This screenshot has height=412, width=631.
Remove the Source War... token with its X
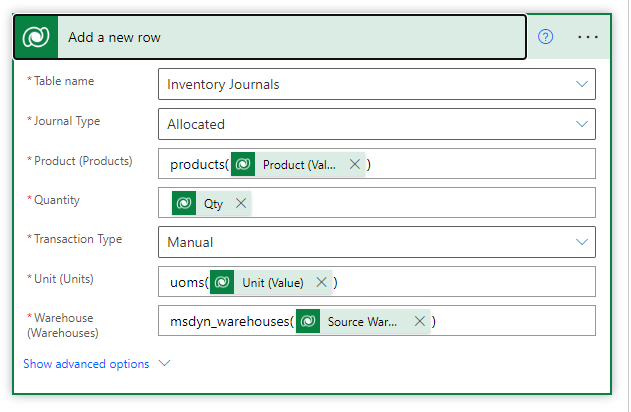pyautogui.click(x=419, y=321)
